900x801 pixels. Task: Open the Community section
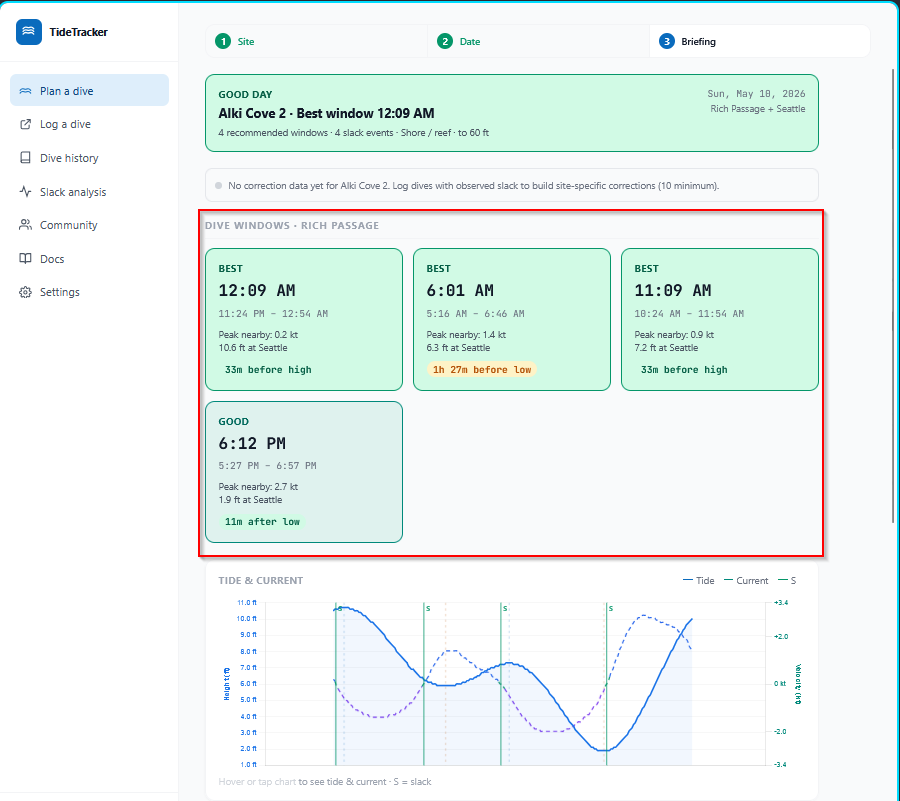click(90, 225)
